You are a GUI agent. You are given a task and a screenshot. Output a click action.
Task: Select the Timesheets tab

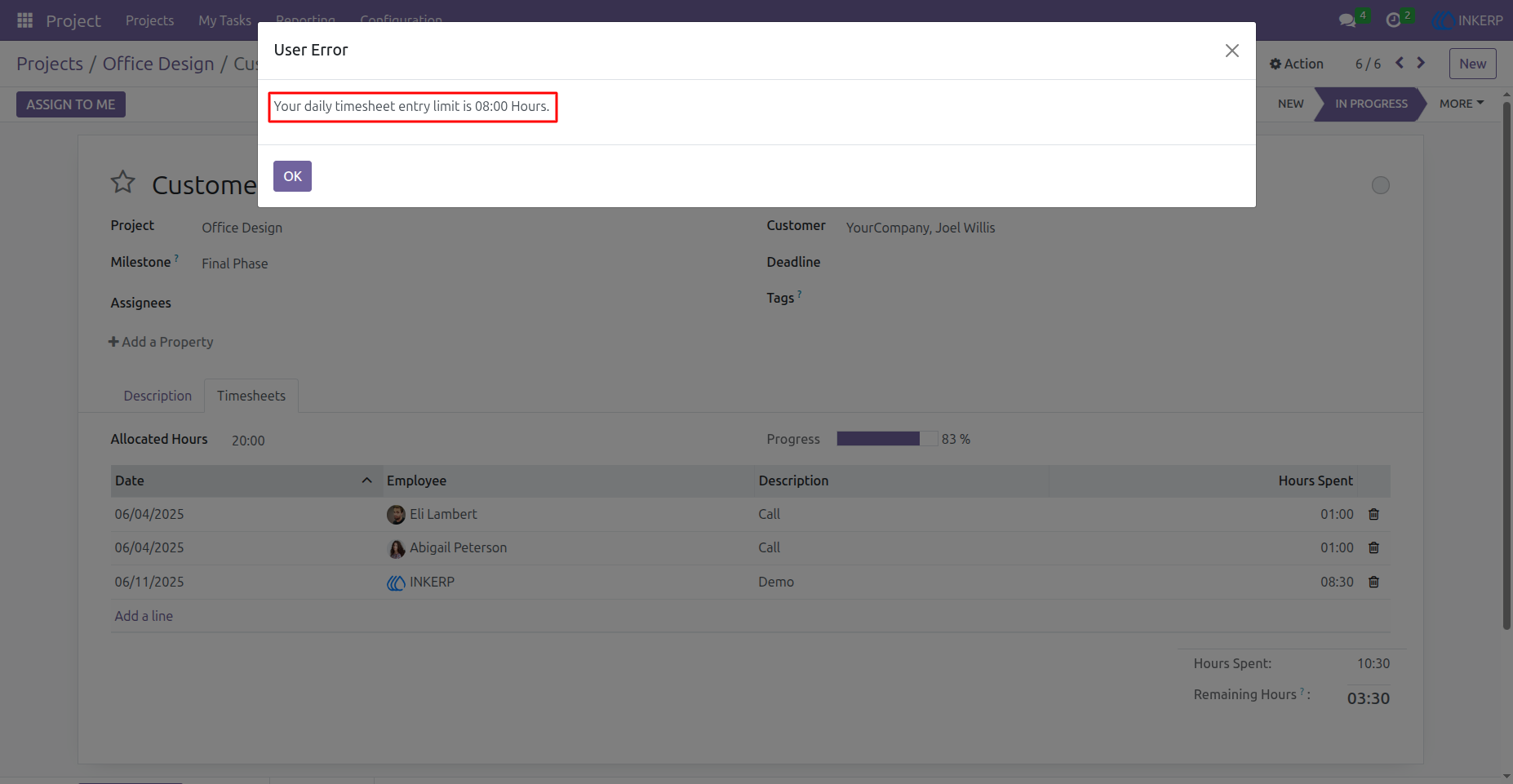[x=251, y=396]
